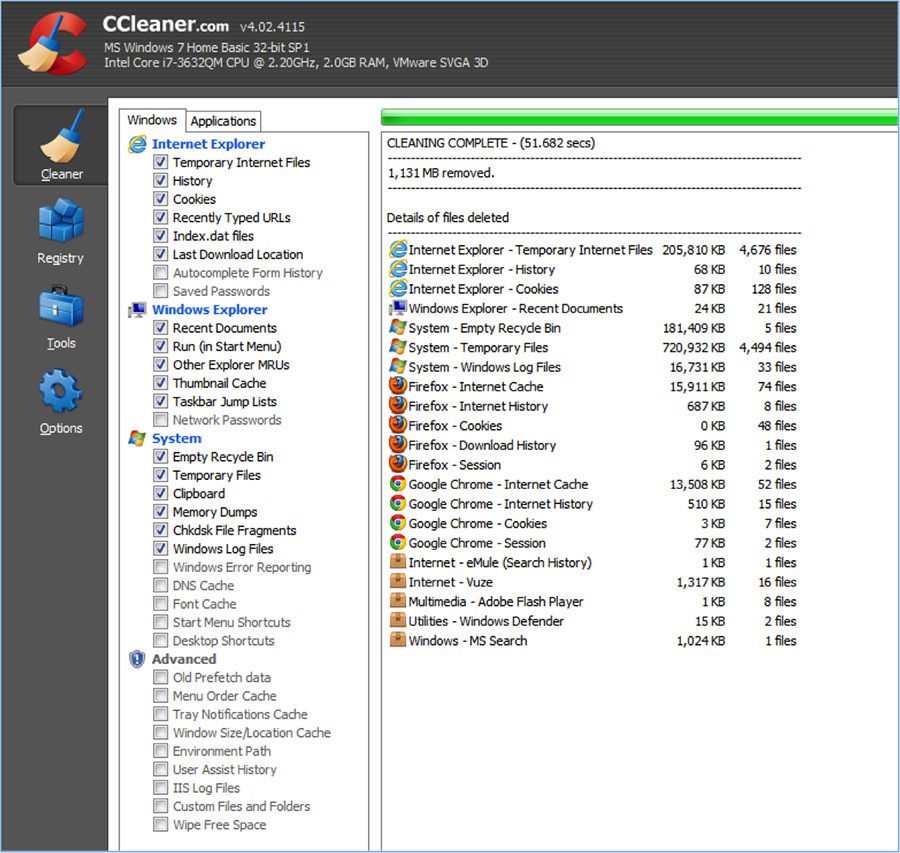Switch to the Applications tab

[223, 121]
